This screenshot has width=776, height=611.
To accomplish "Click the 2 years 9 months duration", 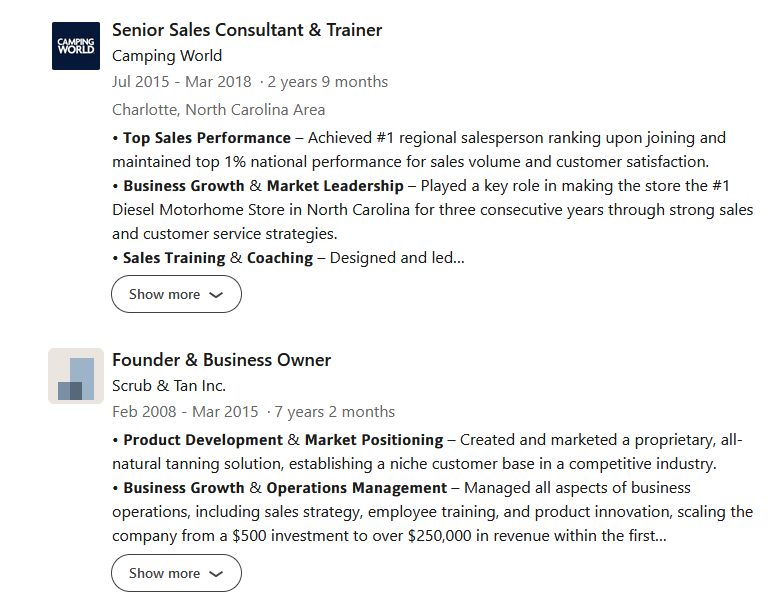I will pos(328,82).
